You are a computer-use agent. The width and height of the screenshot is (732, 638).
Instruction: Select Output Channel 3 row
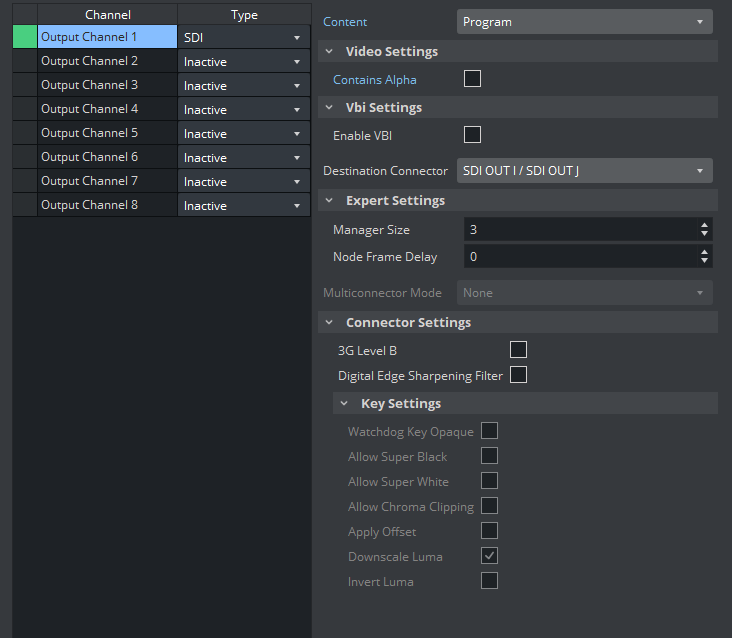pos(107,85)
